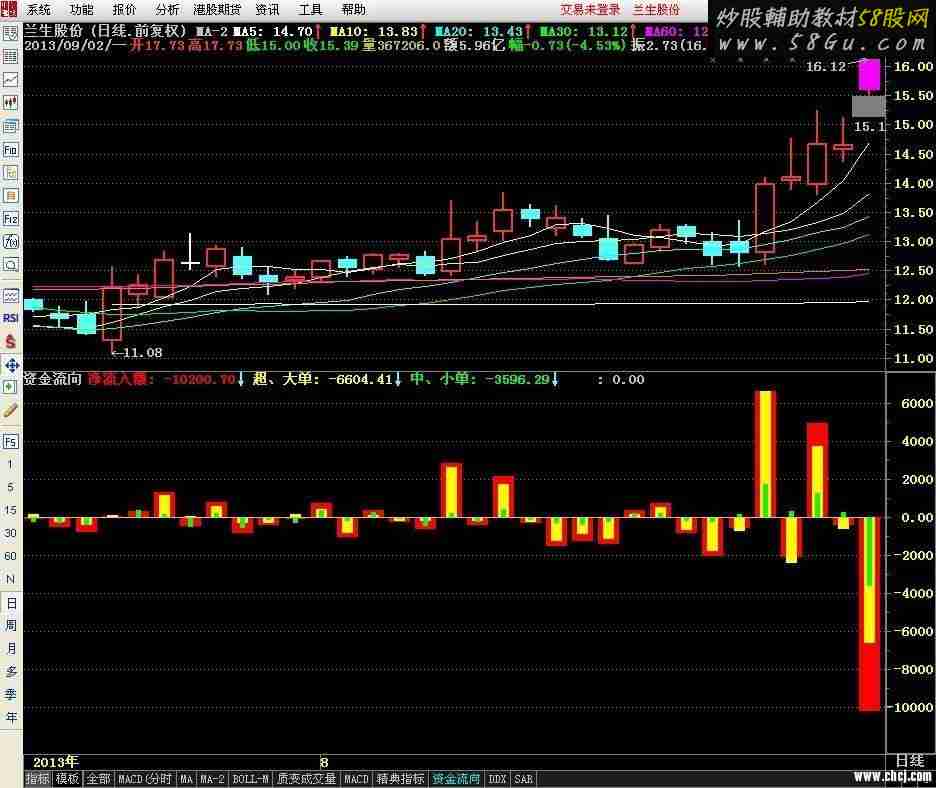This screenshot has width=936, height=788.
Task: Click the Fs intraday icon
Action: tap(10, 442)
